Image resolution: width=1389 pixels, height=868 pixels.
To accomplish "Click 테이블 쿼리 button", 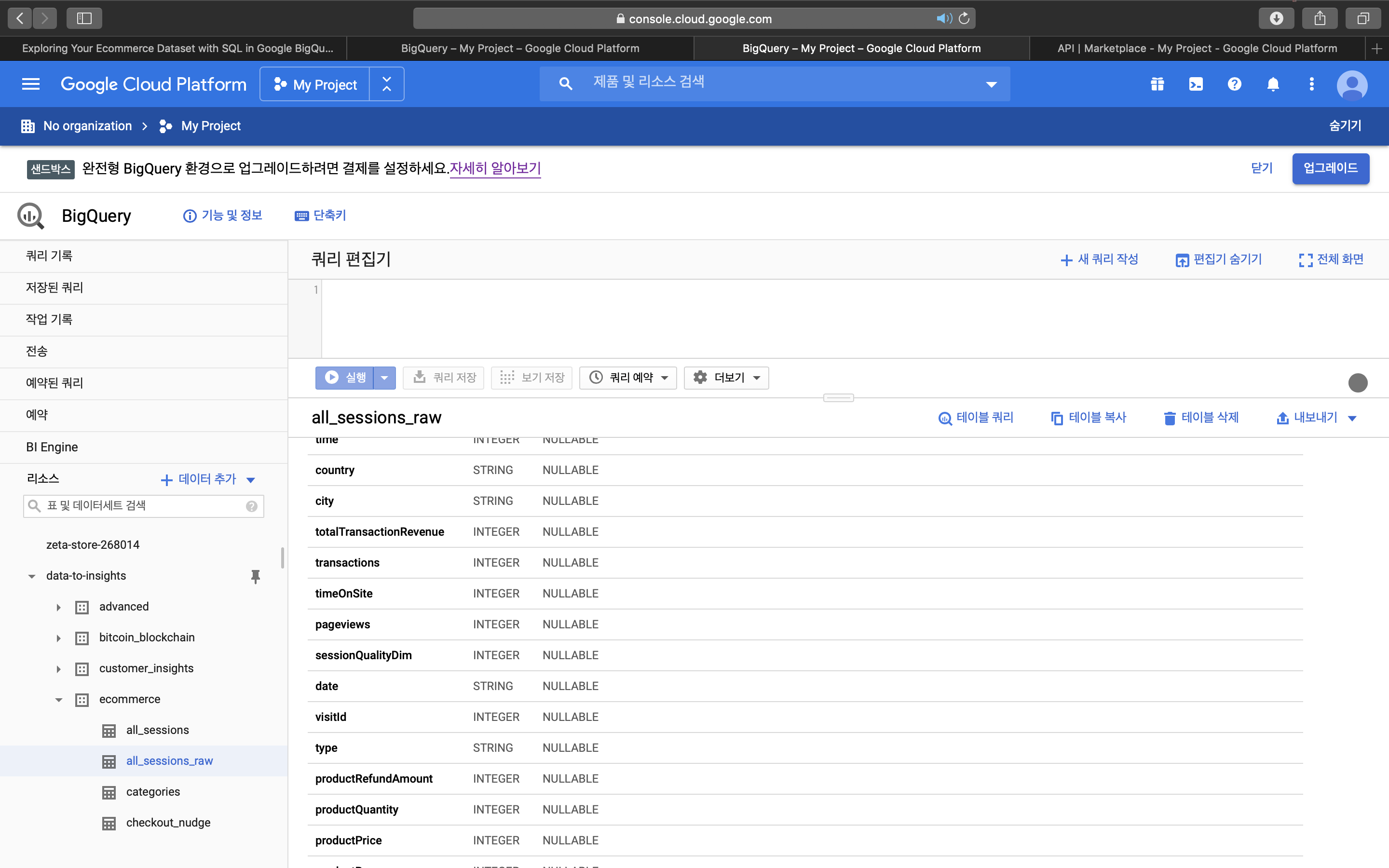I will pyautogui.click(x=976, y=417).
